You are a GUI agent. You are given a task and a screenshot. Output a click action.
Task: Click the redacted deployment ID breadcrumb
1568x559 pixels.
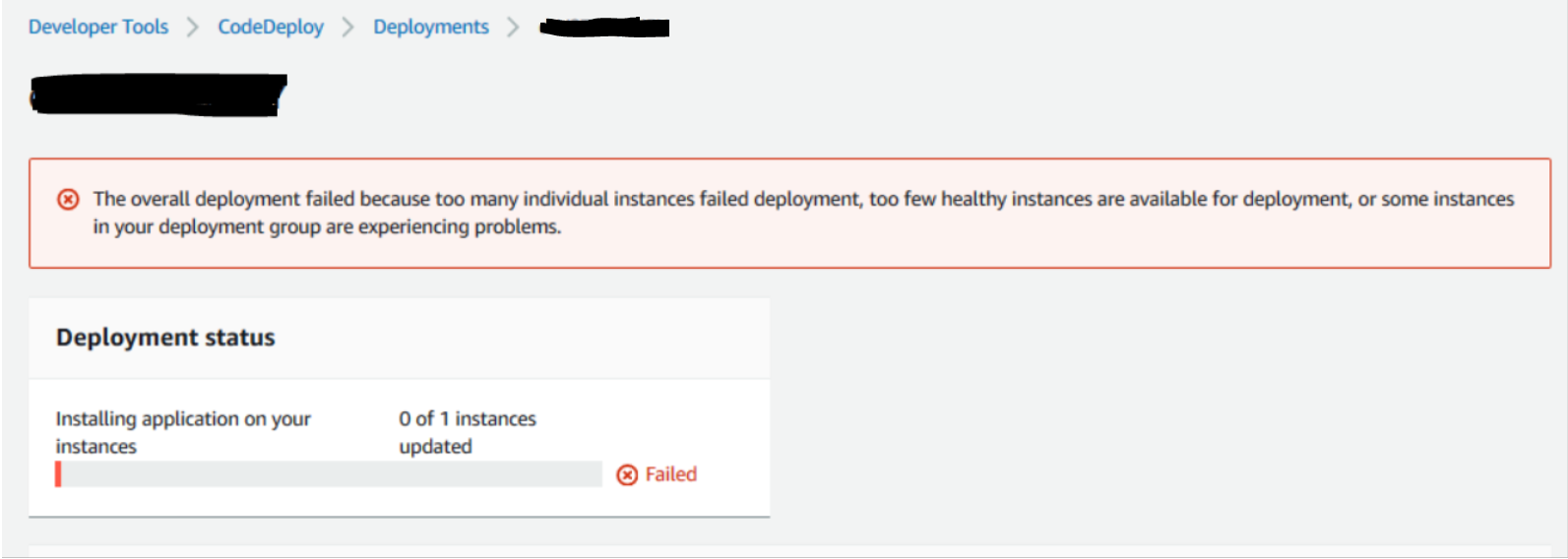(x=604, y=28)
